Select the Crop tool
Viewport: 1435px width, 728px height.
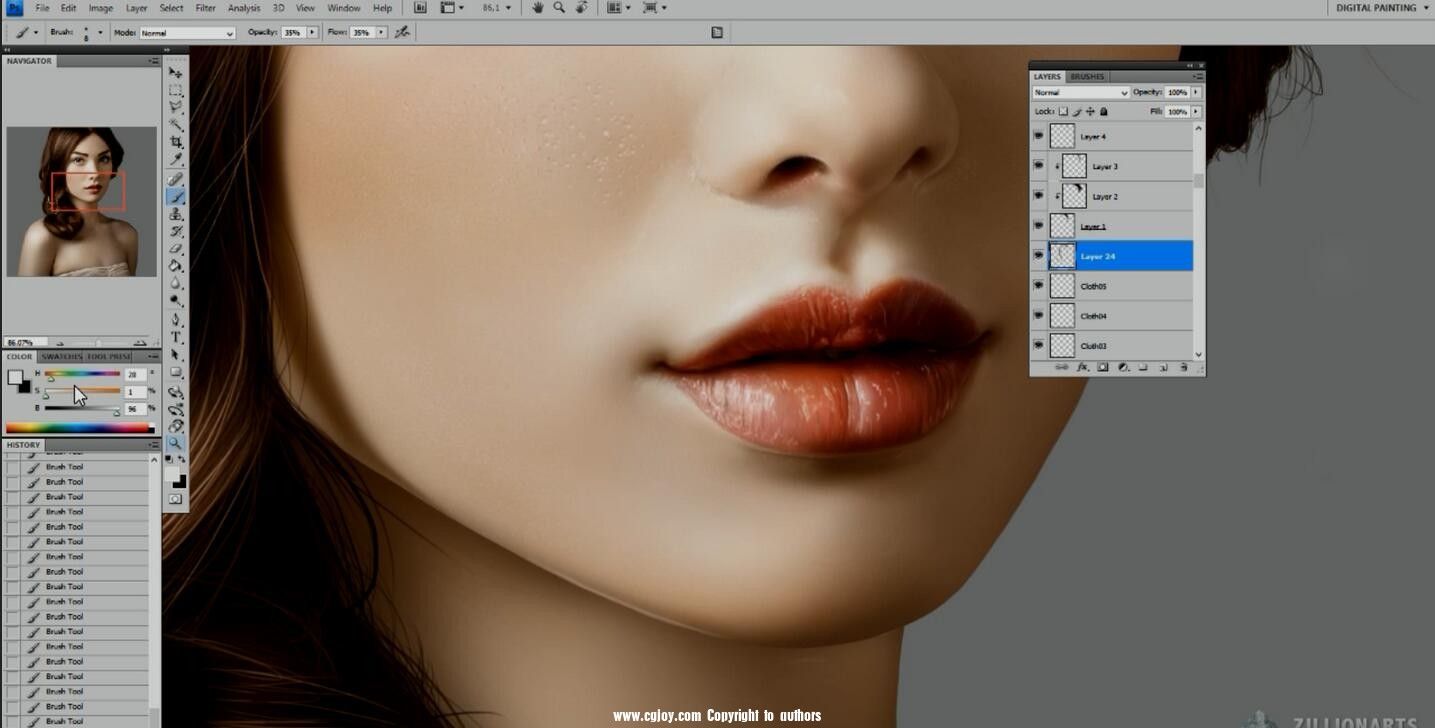[x=176, y=143]
